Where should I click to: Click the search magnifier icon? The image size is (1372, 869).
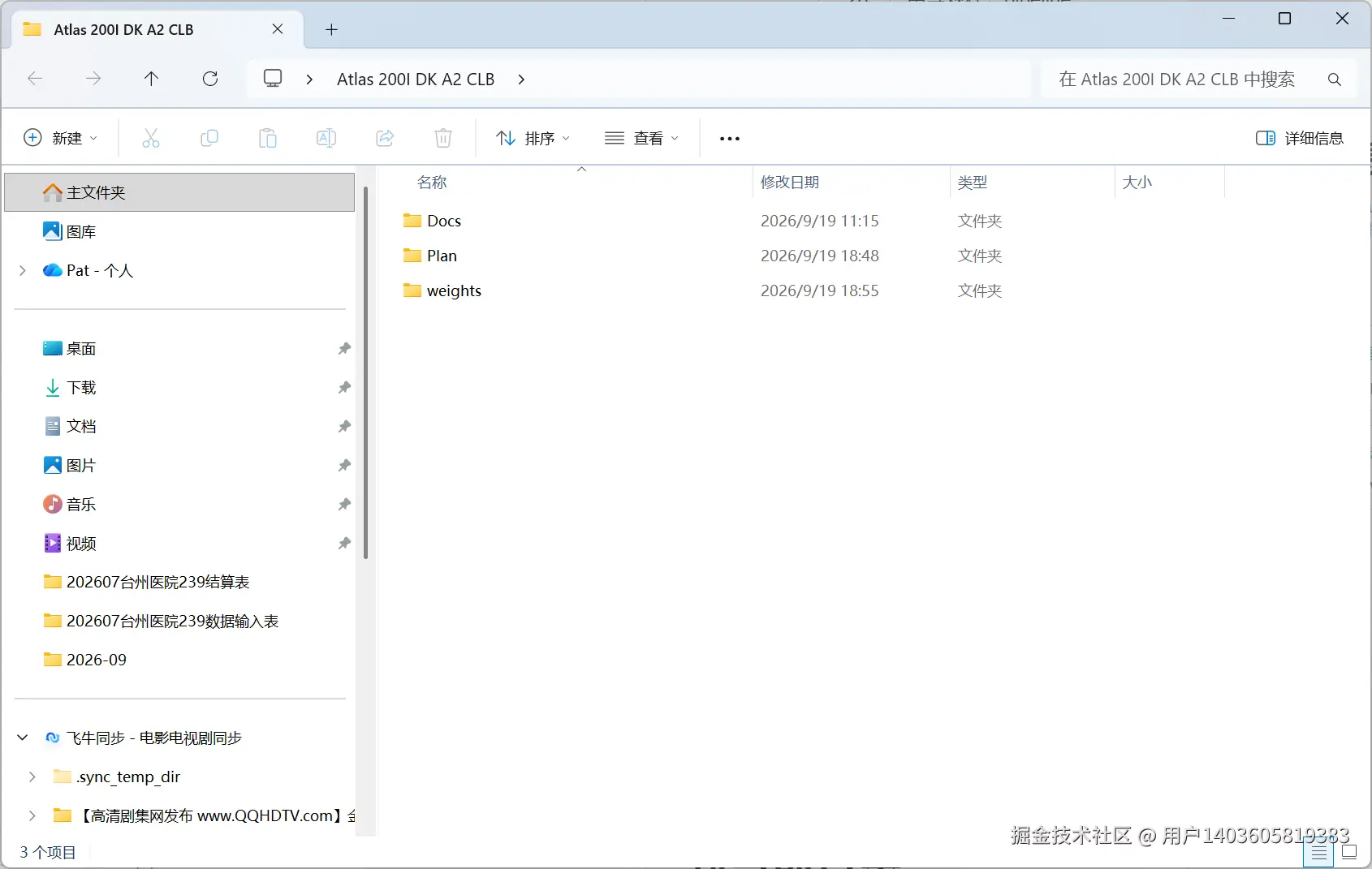(1334, 80)
